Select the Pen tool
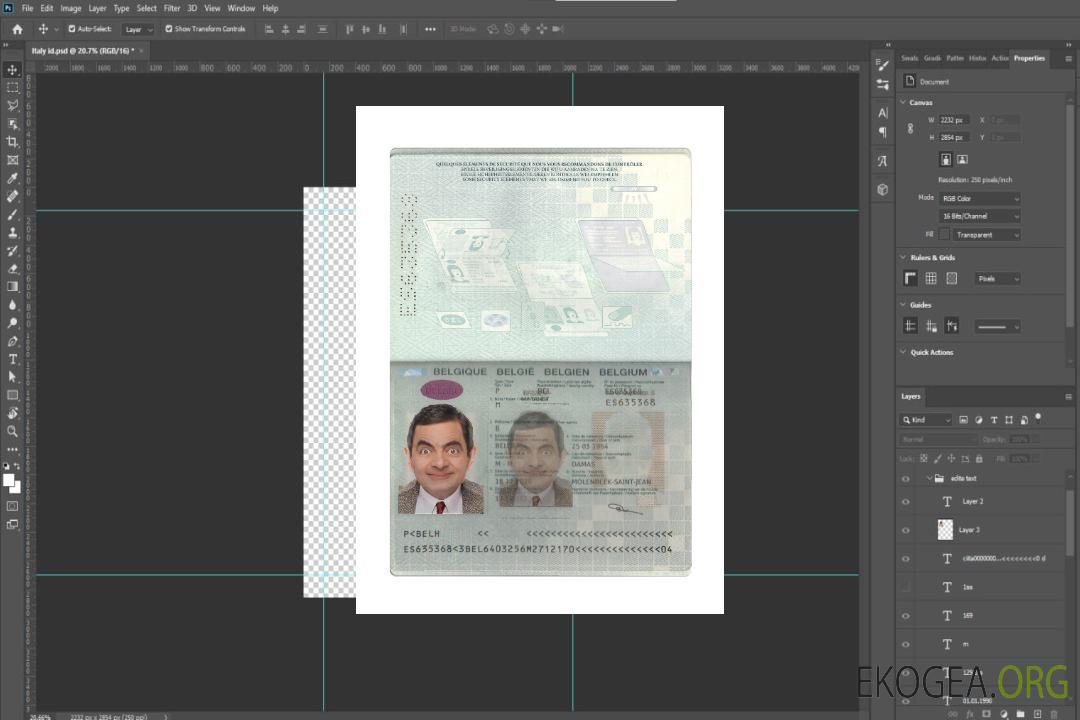The width and height of the screenshot is (1080, 720). pos(12,341)
